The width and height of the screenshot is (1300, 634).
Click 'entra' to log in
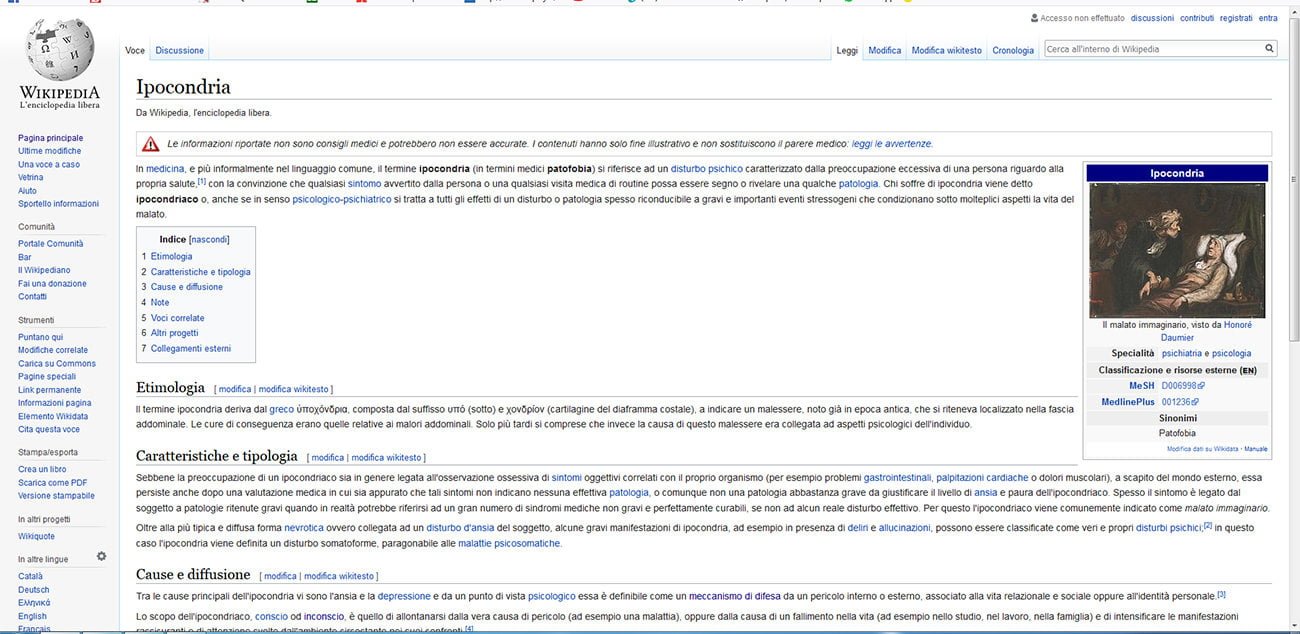[1268, 18]
